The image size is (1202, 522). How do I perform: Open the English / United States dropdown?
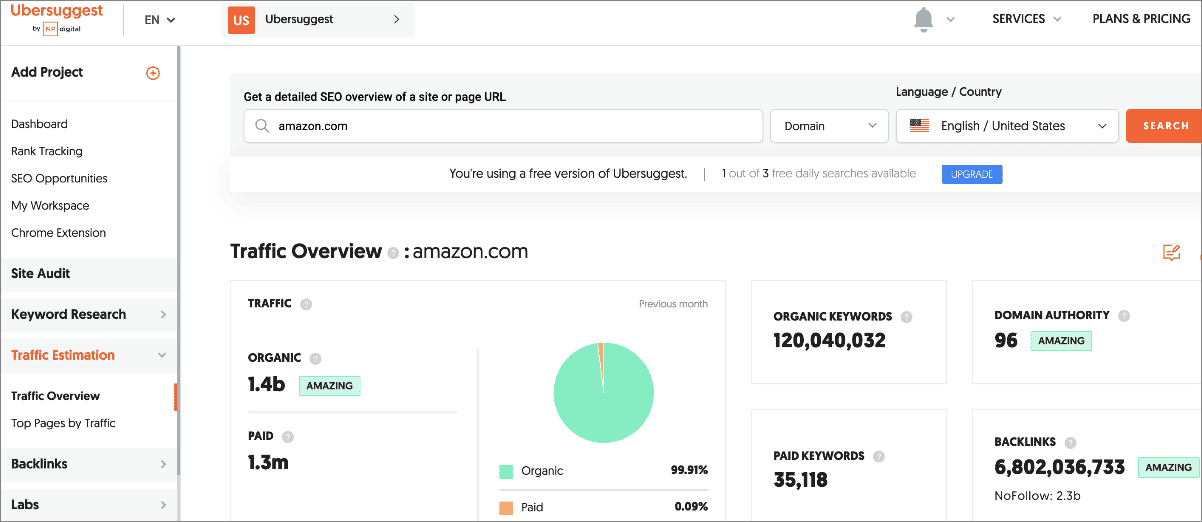point(1007,126)
